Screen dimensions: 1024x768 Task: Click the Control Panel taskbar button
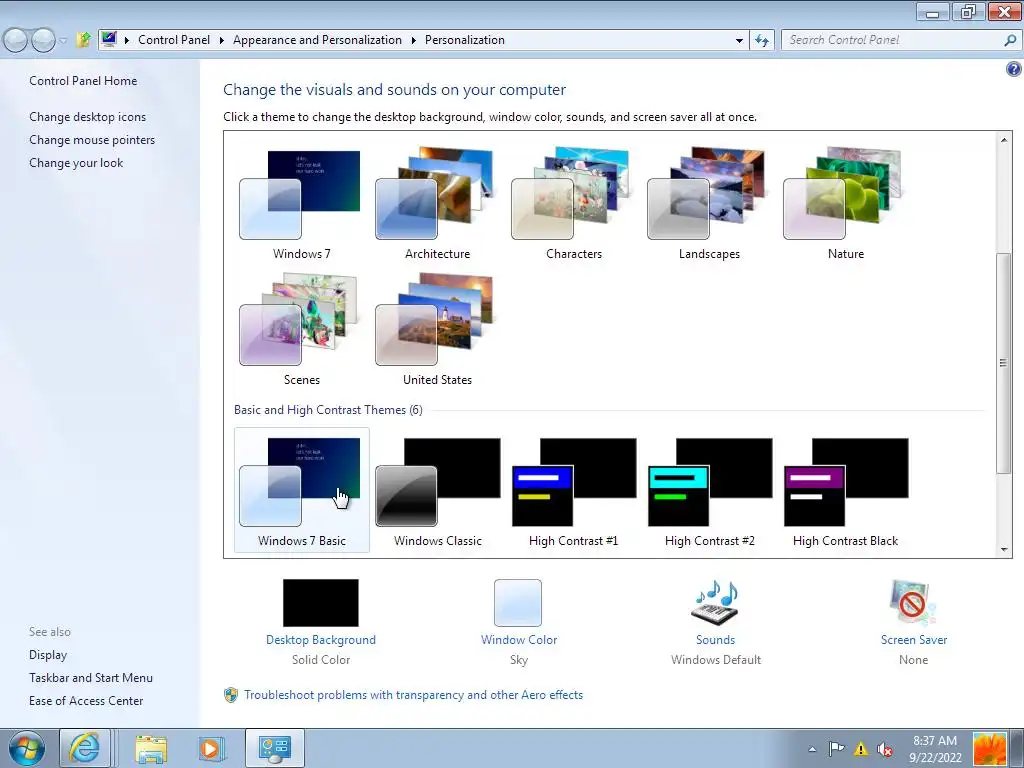[274, 748]
